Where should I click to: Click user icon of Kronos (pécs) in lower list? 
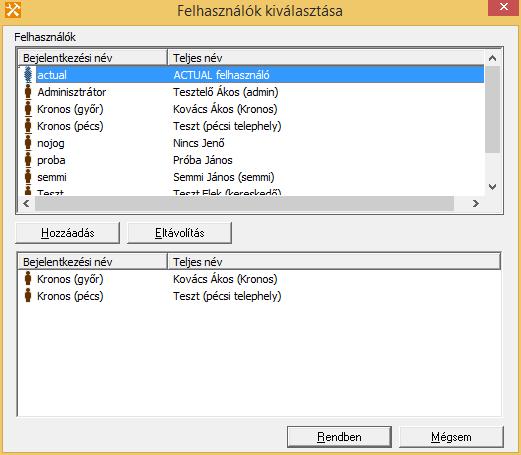(x=28, y=296)
